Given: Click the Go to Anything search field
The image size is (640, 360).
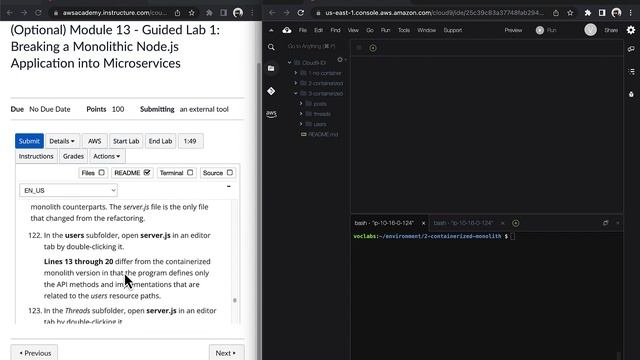Looking at the screenshot, I should 312,47.
